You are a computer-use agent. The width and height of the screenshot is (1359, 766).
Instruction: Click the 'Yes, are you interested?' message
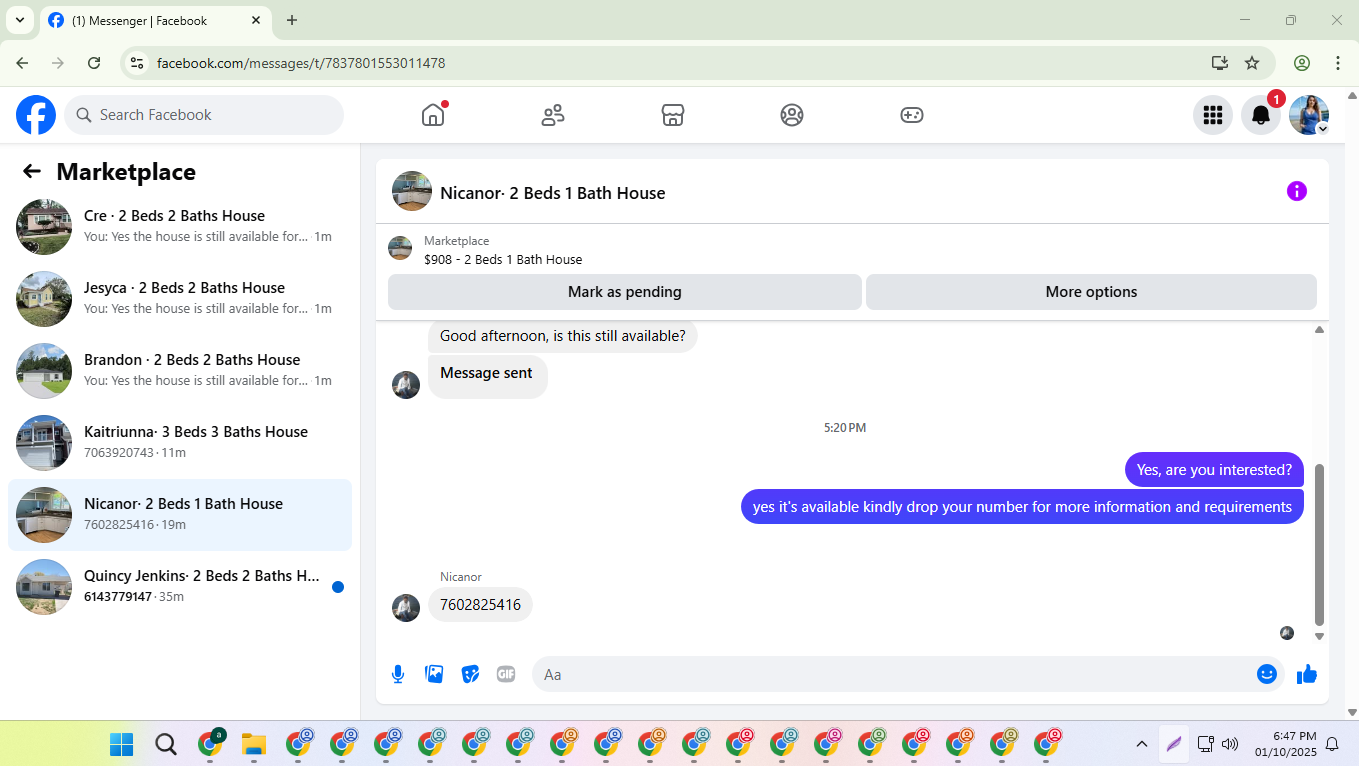1214,469
